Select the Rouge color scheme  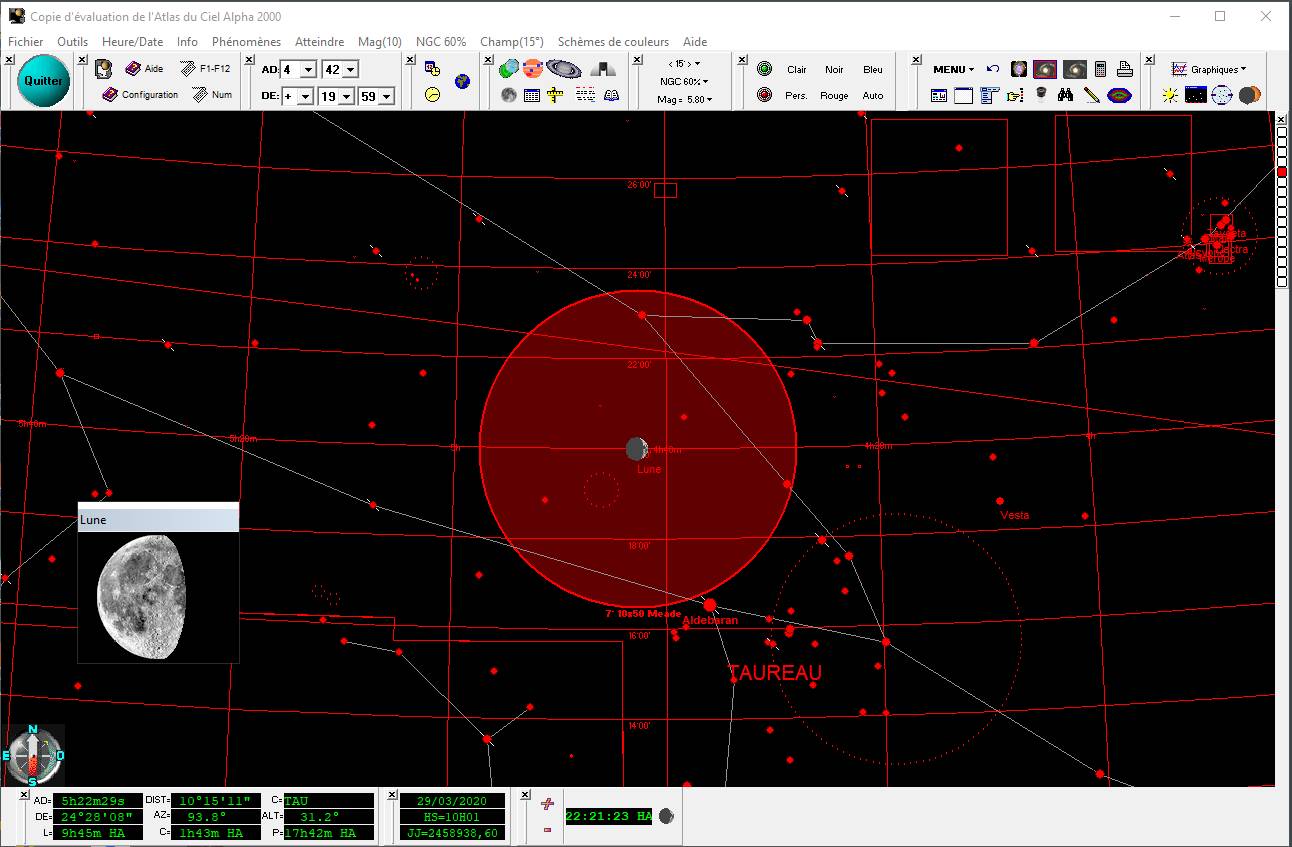point(834,96)
